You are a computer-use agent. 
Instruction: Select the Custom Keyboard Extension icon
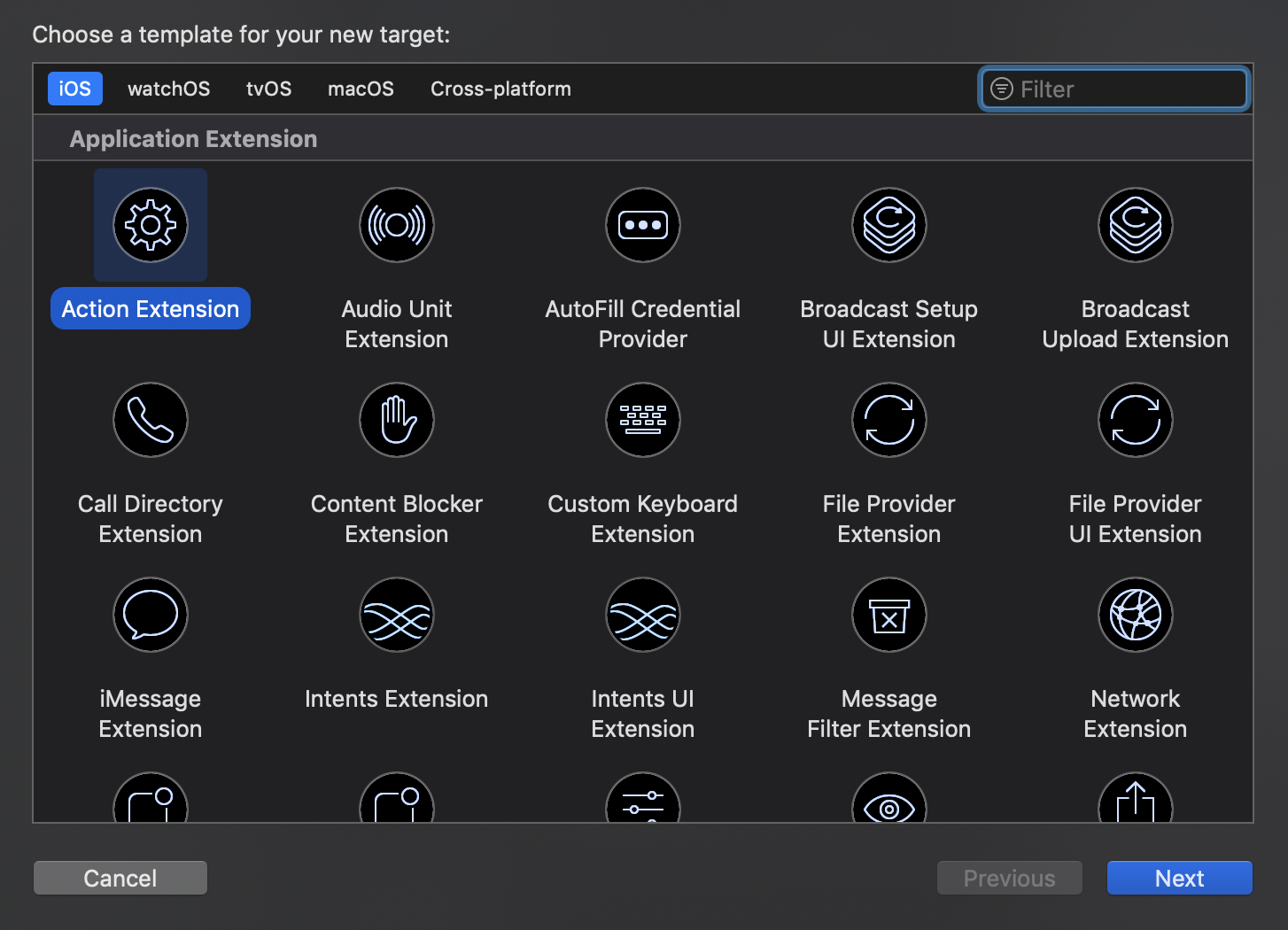tap(642, 420)
